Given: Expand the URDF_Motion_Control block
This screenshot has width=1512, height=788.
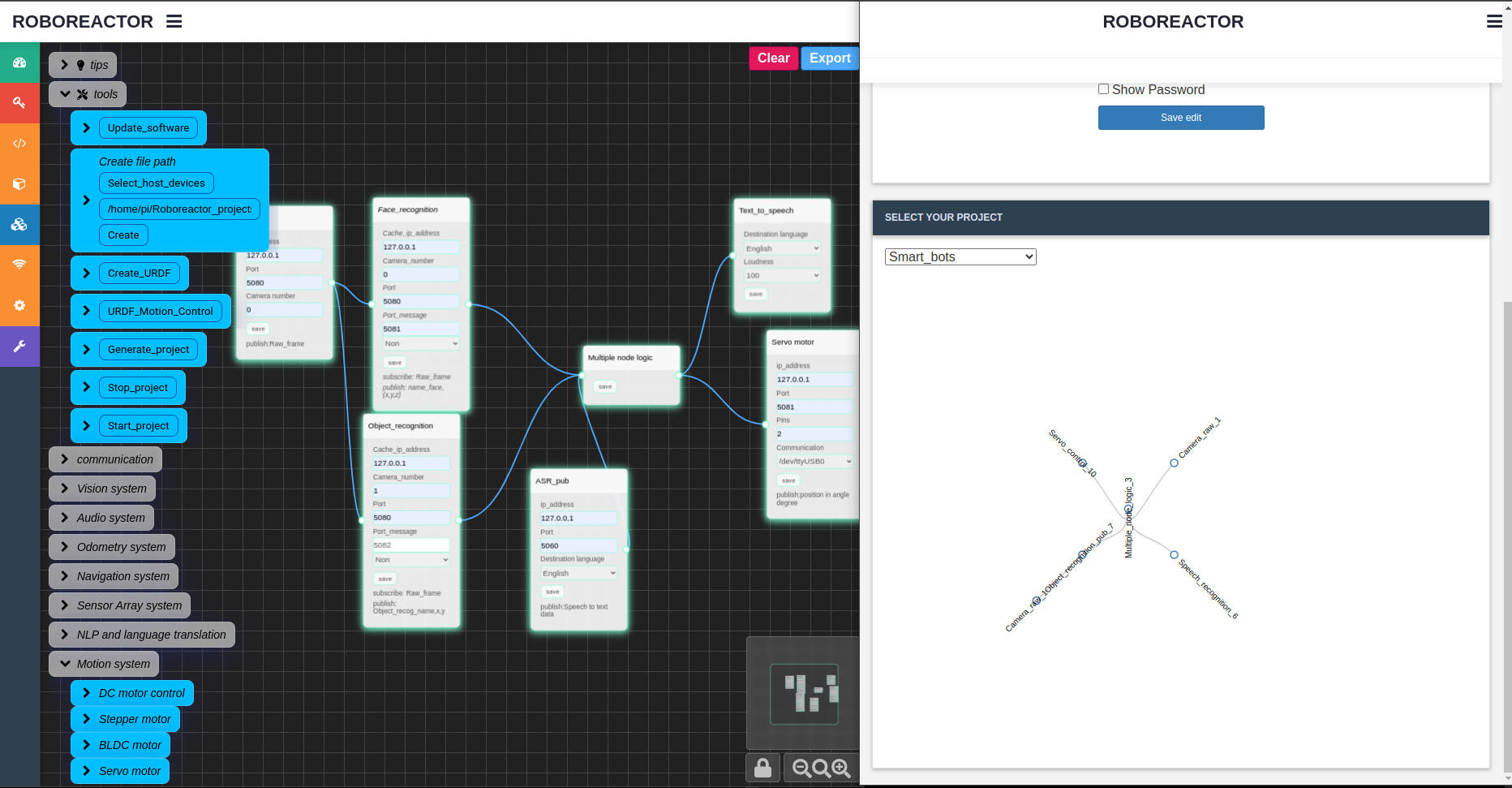Looking at the screenshot, I should tap(86, 312).
